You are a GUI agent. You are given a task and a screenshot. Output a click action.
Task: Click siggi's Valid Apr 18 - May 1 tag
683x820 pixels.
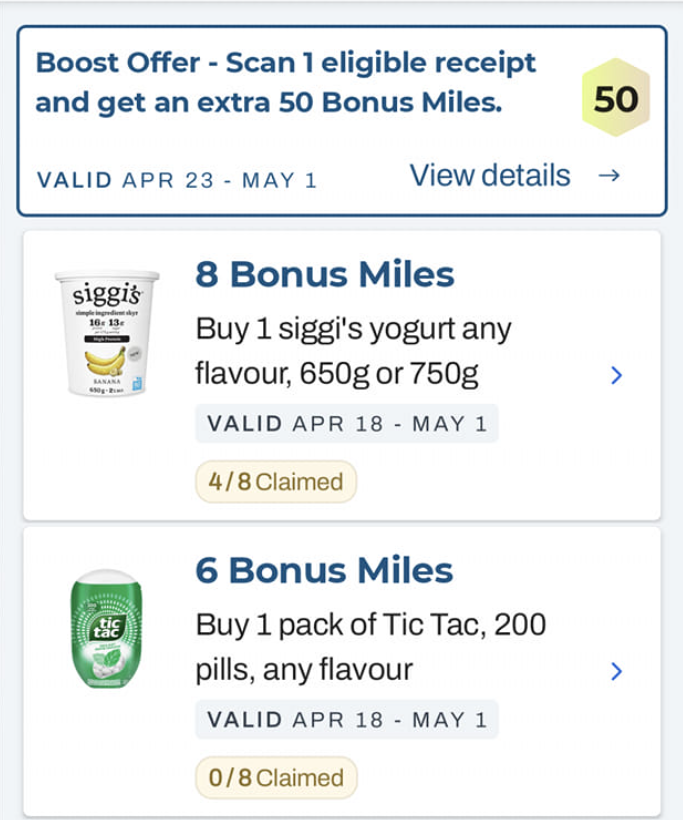[346, 423]
